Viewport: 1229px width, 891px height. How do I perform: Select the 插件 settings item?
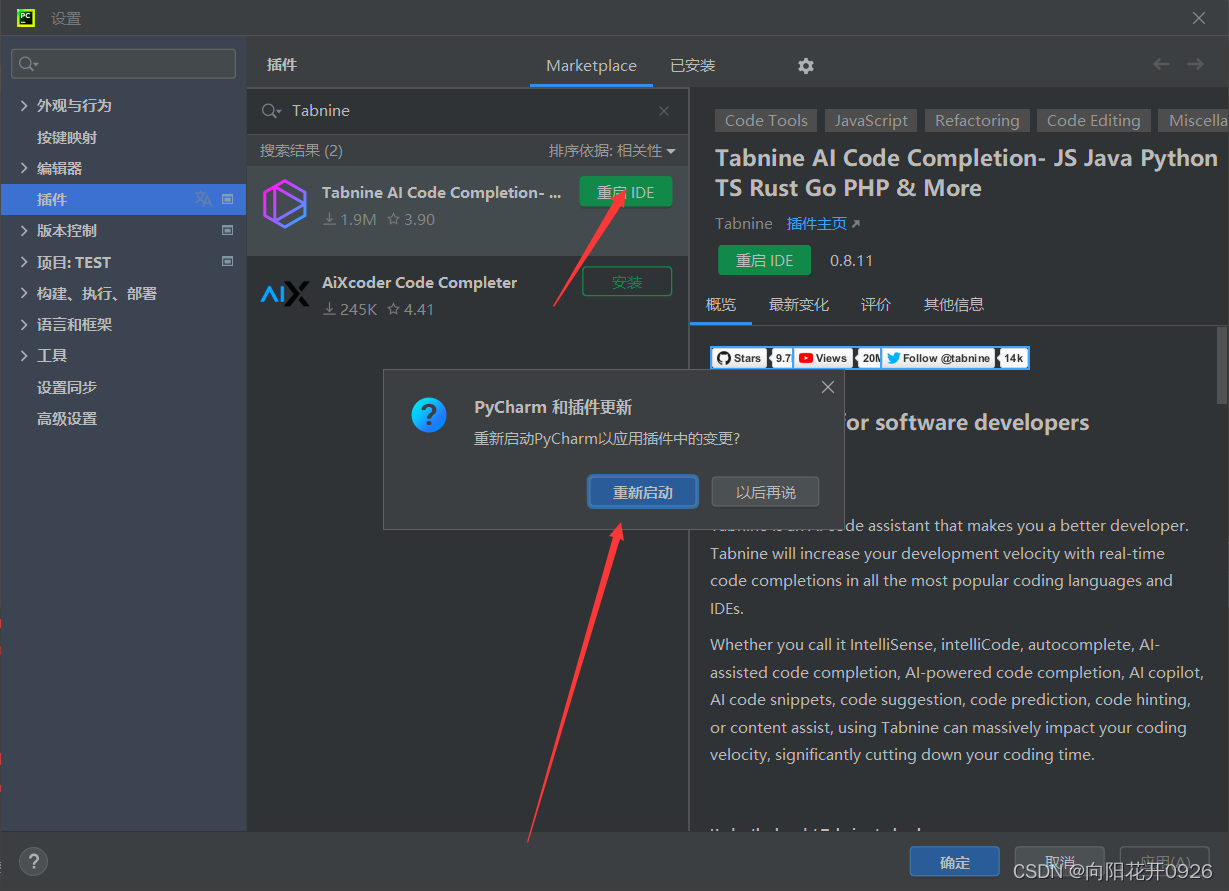click(x=123, y=199)
